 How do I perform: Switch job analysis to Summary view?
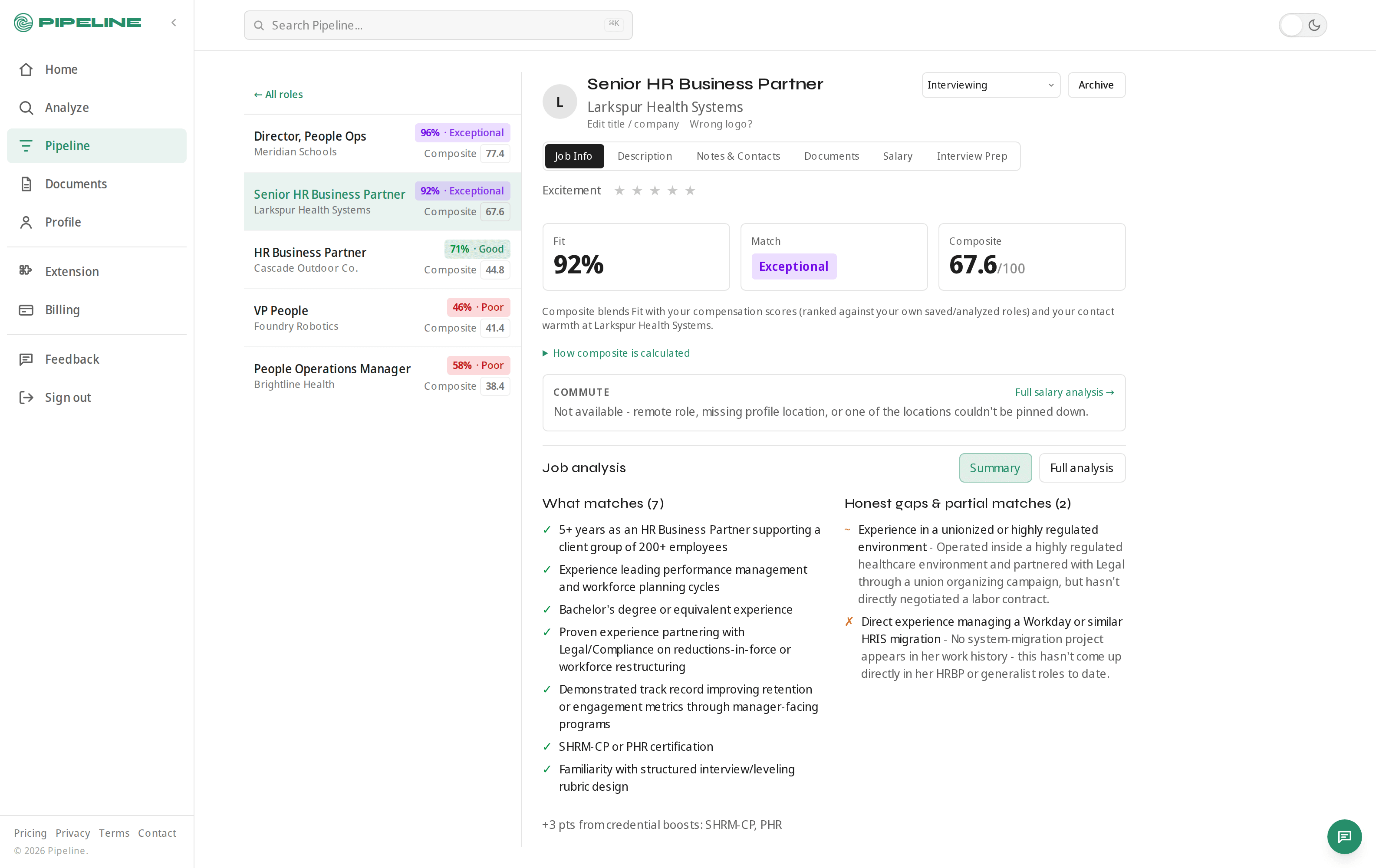(995, 468)
